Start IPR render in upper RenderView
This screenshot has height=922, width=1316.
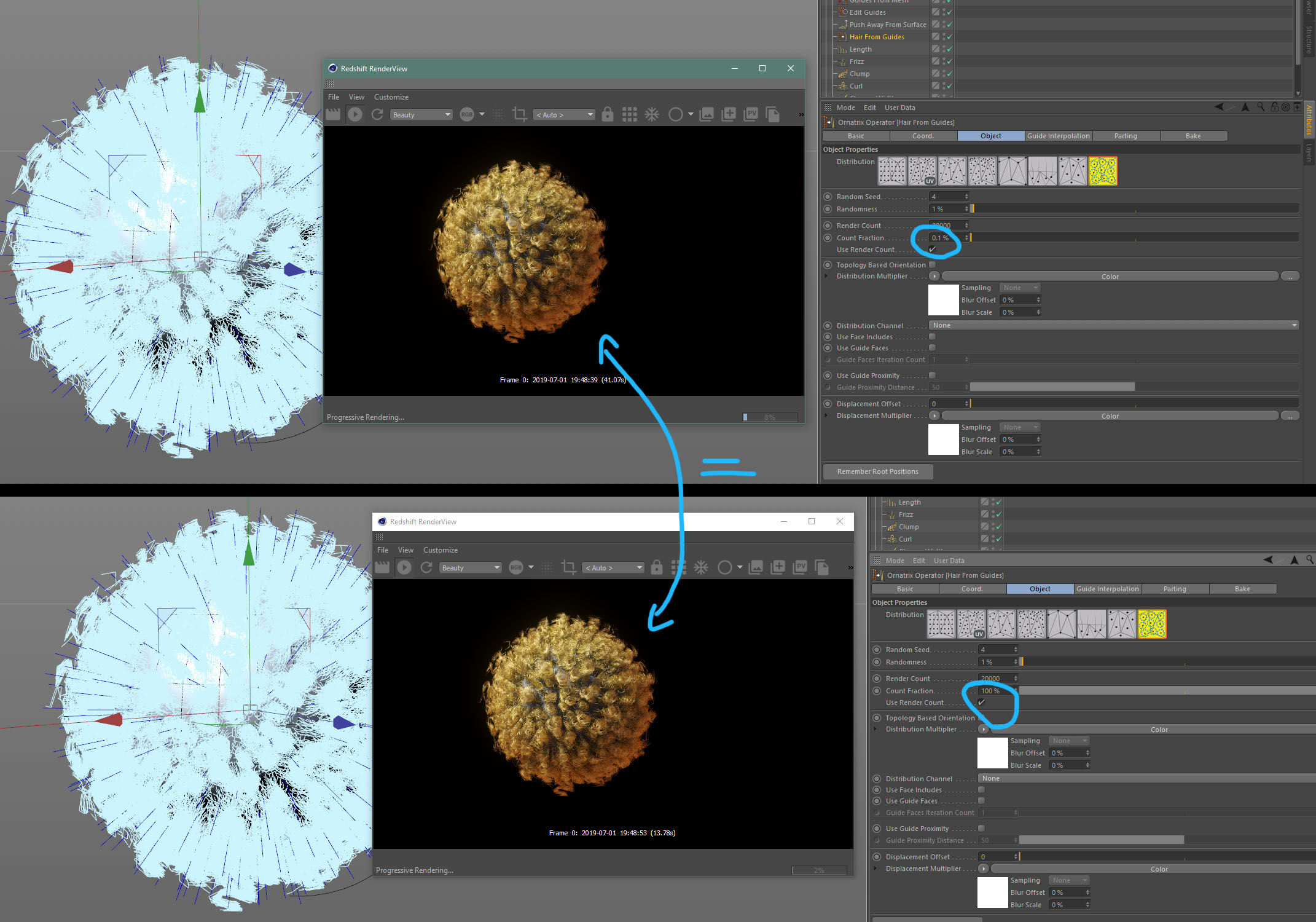click(x=355, y=114)
